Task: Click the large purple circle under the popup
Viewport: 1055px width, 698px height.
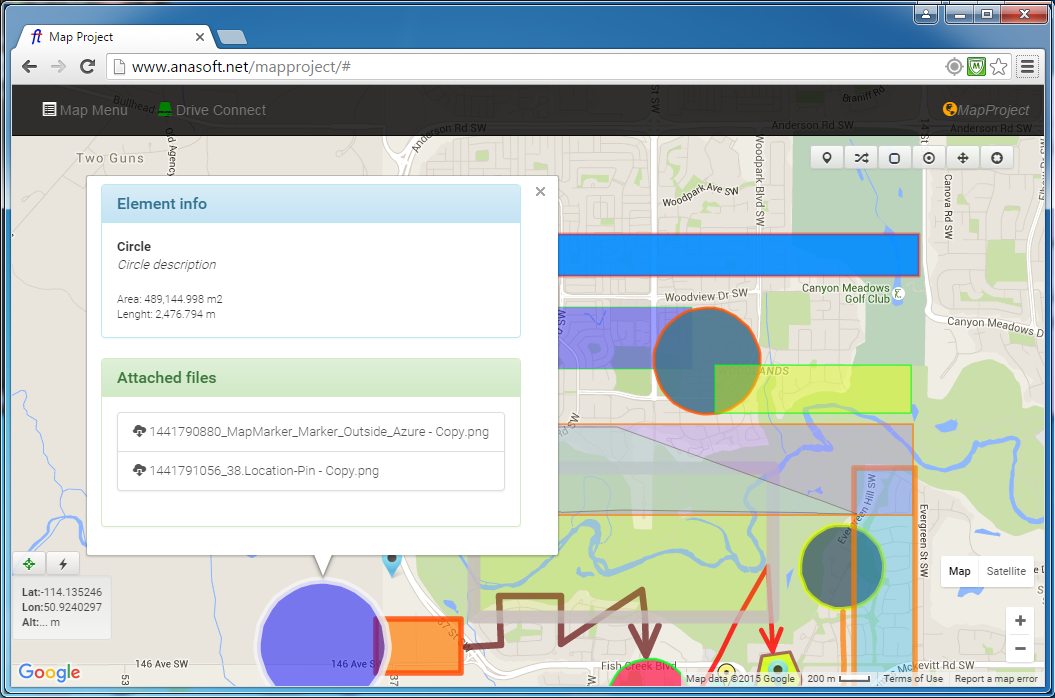Action: [x=320, y=638]
